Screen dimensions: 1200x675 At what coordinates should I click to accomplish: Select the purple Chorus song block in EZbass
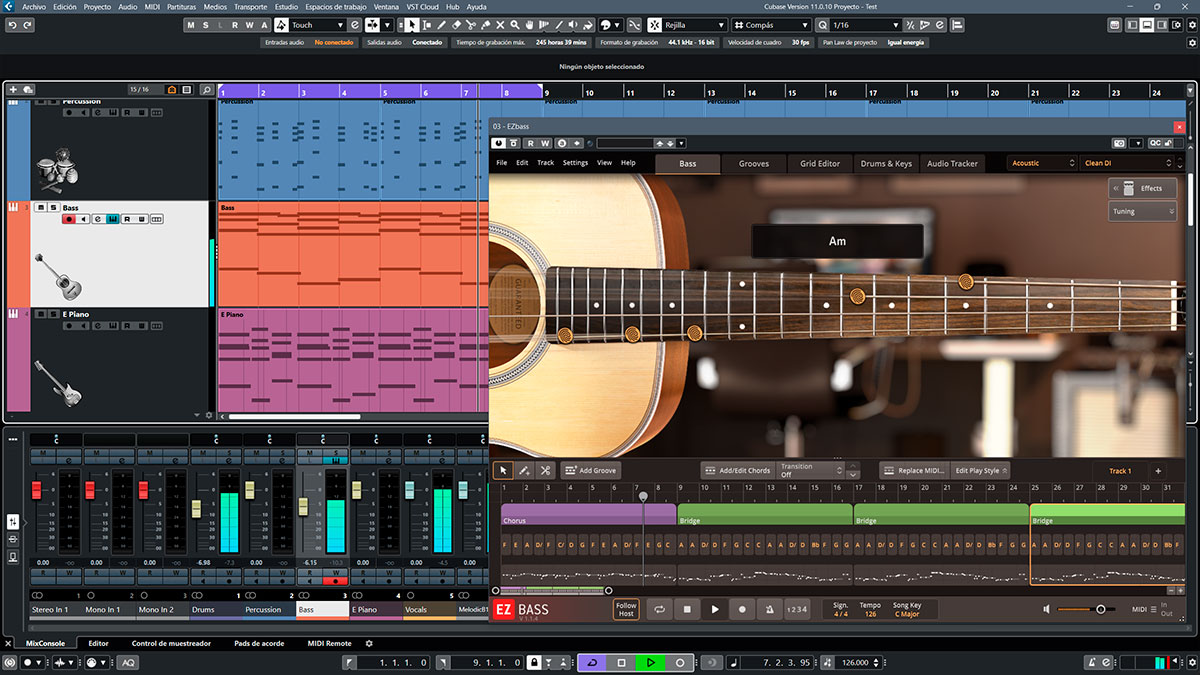pos(588,514)
